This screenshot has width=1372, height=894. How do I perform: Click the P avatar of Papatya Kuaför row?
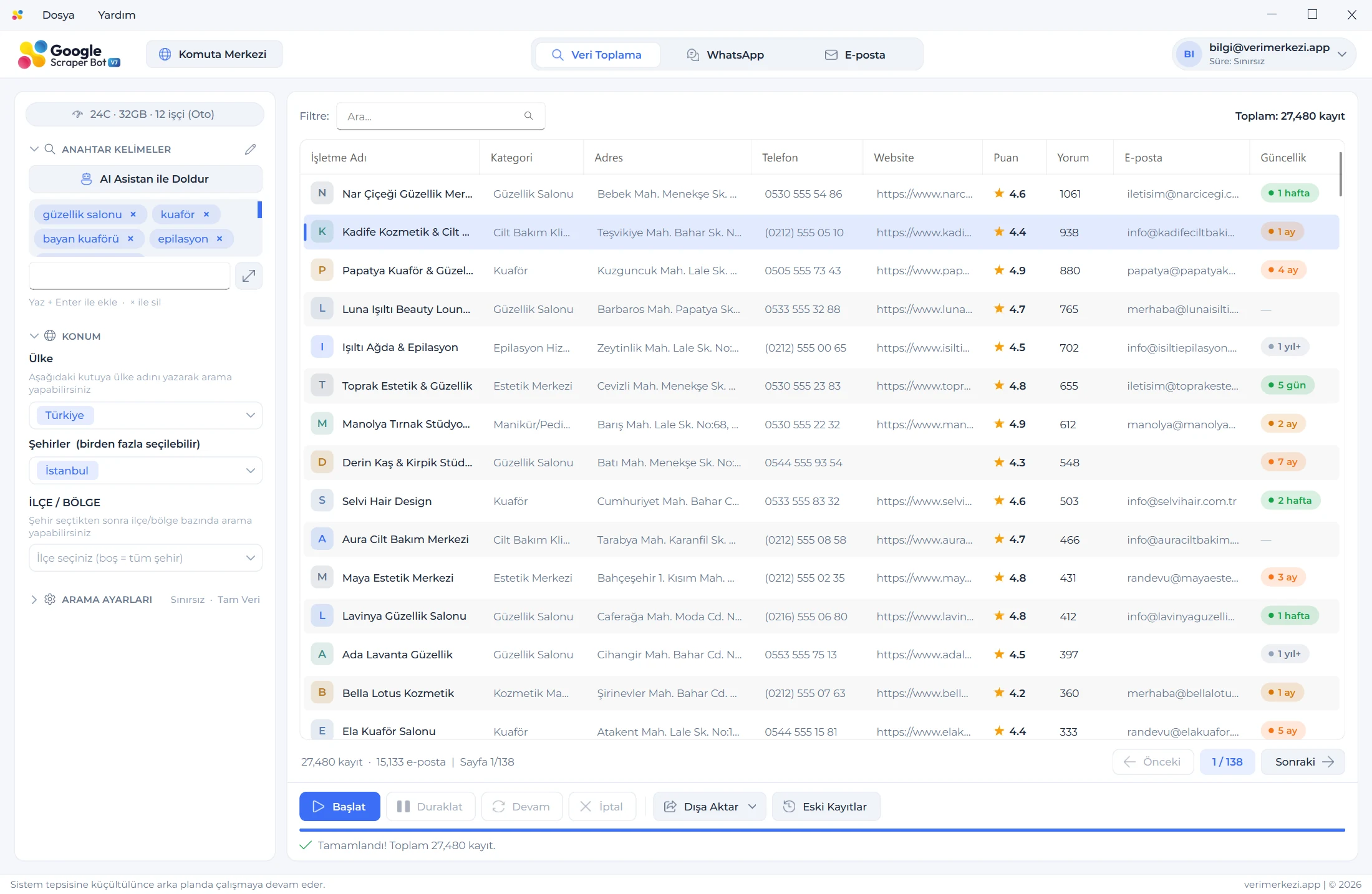coord(322,271)
